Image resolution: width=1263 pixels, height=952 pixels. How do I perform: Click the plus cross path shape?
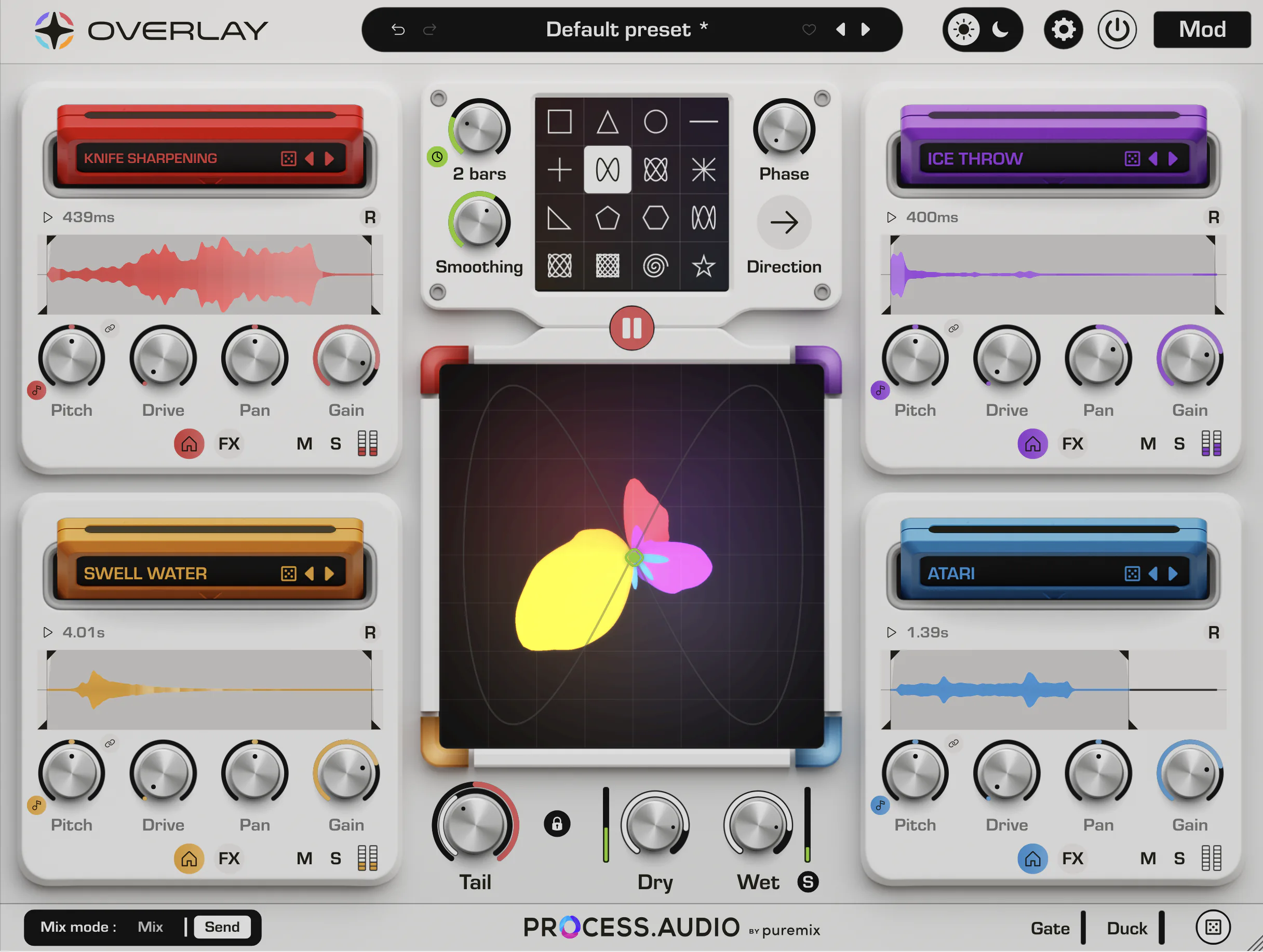[x=559, y=170]
